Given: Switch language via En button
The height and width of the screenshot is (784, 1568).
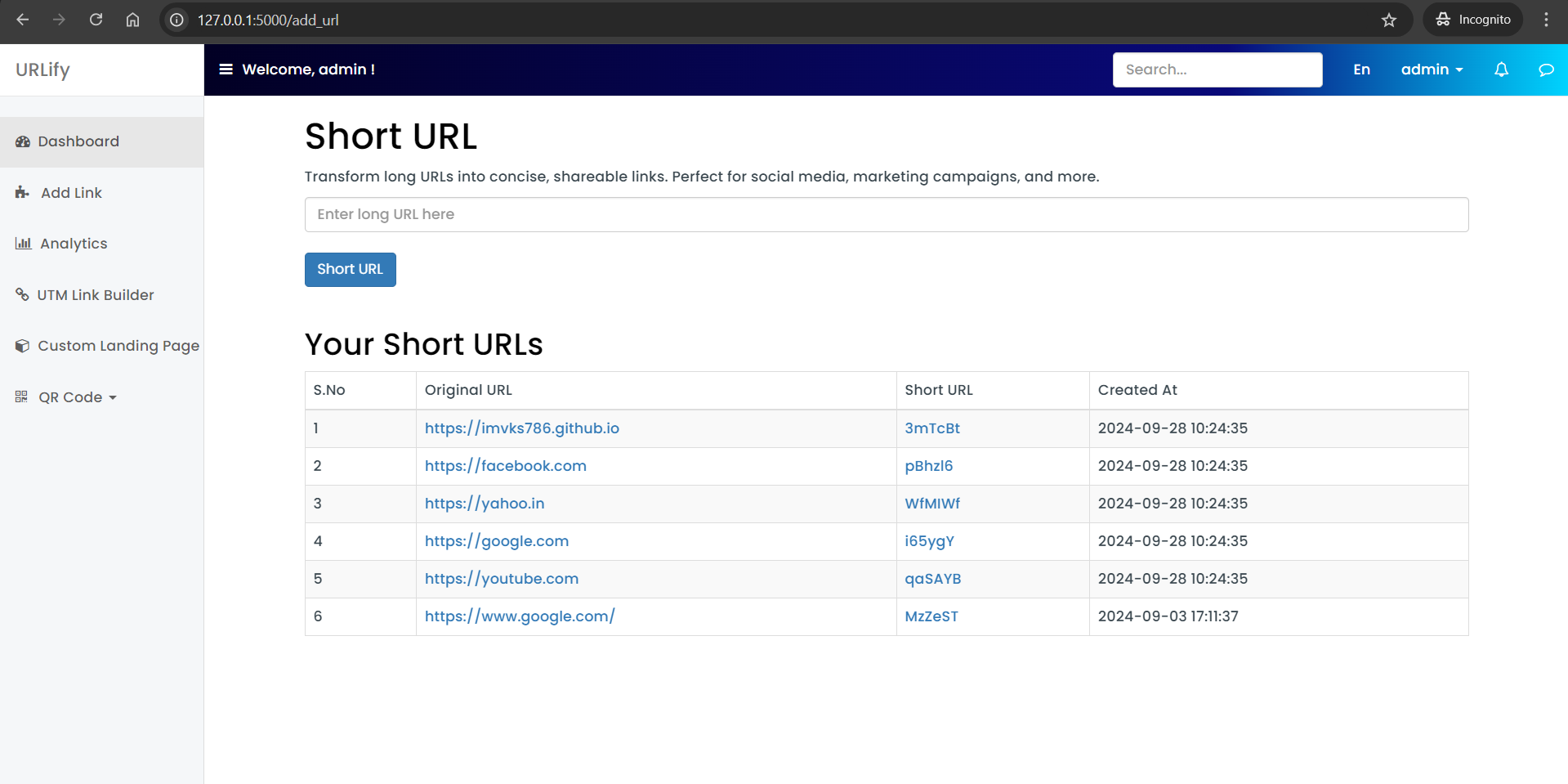Looking at the screenshot, I should coord(1361,69).
